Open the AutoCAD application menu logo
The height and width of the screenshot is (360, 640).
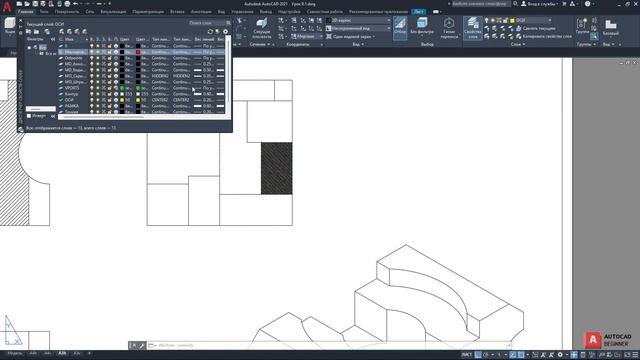[x=7, y=7]
